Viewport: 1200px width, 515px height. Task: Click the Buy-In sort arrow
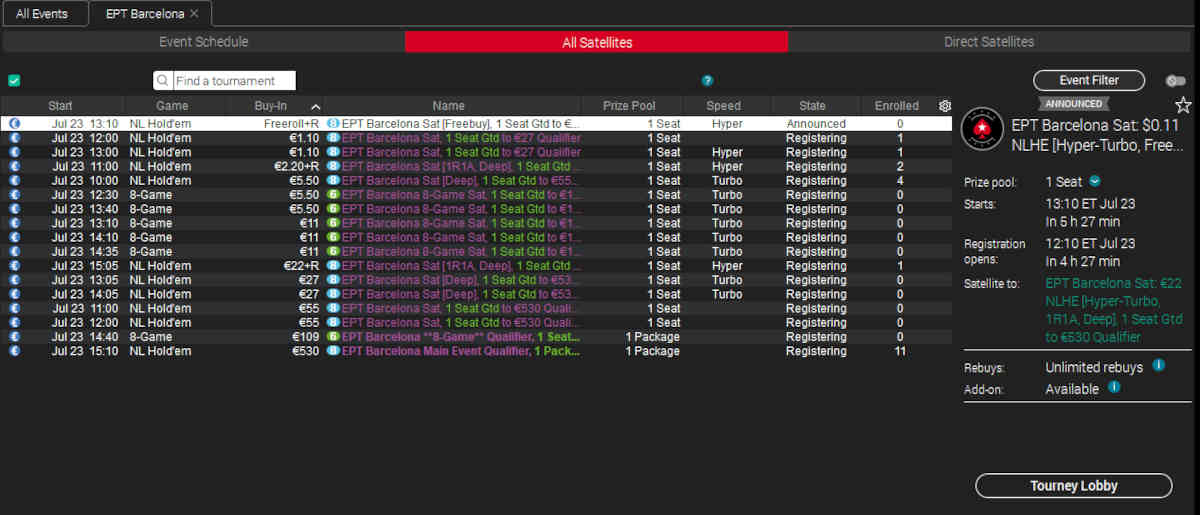[316, 106]
